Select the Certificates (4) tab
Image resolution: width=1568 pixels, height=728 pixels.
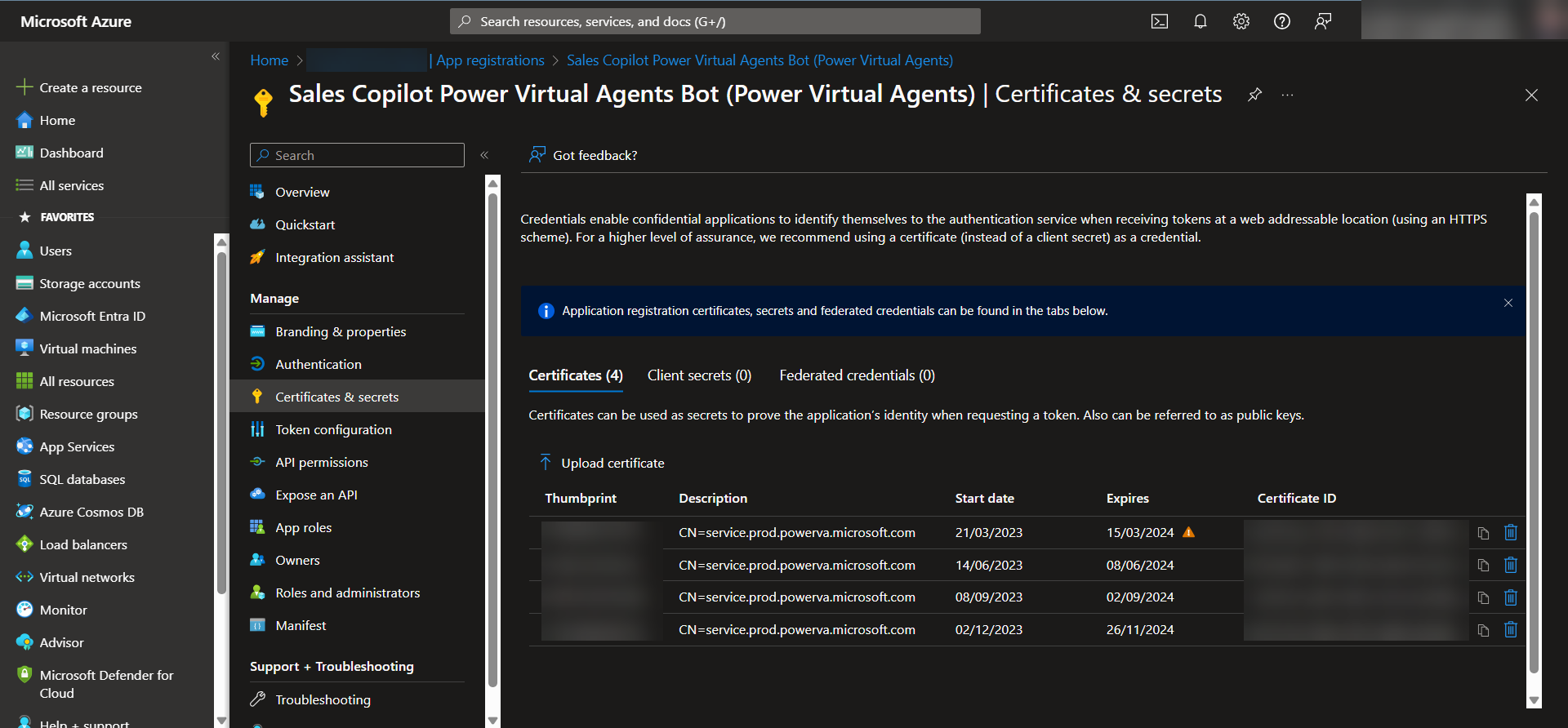point(576,375)
